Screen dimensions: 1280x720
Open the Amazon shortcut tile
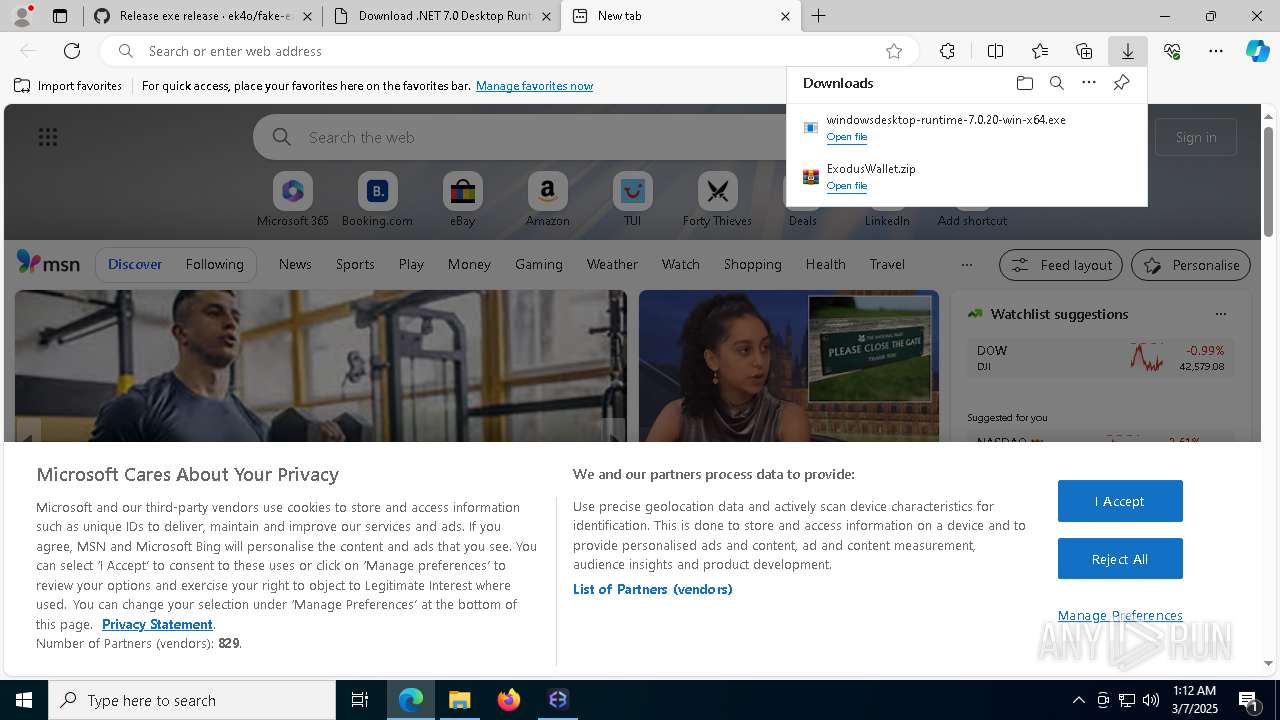tap(547, 199)
